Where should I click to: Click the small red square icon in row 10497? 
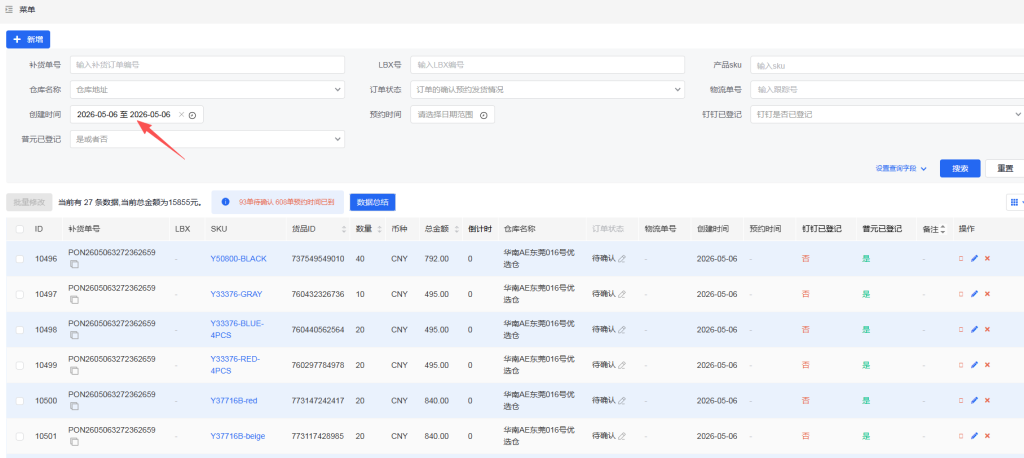[961, 294]
